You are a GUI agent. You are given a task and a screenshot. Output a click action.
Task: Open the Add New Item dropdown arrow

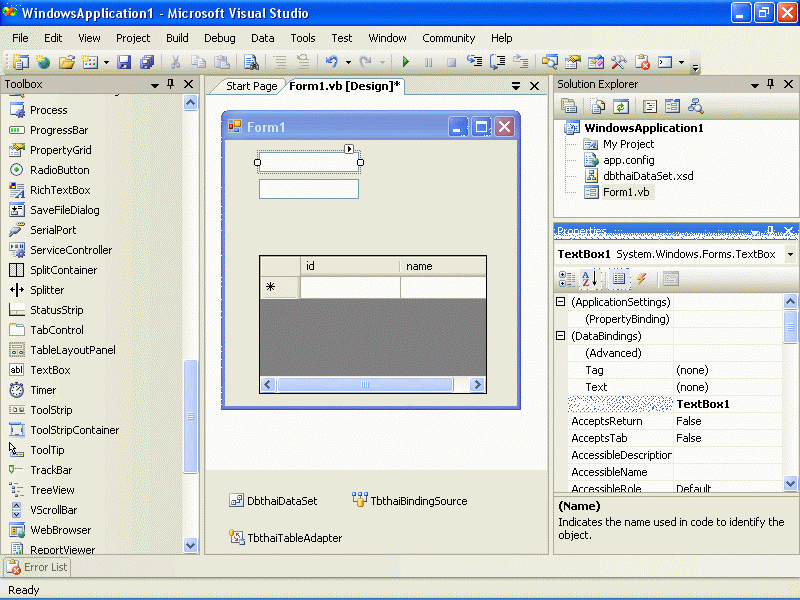point(107,62)
